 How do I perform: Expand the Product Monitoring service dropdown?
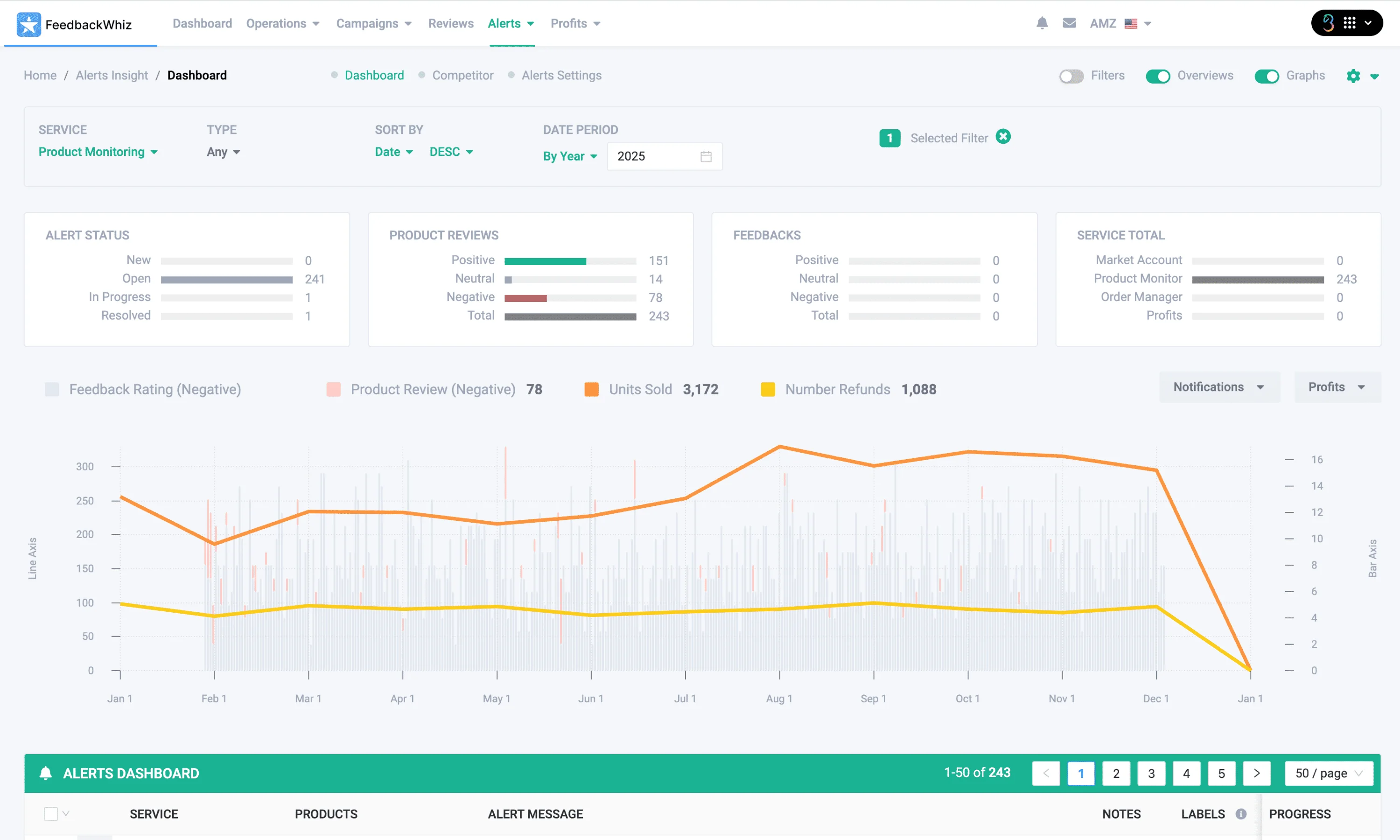coord(98,152)
